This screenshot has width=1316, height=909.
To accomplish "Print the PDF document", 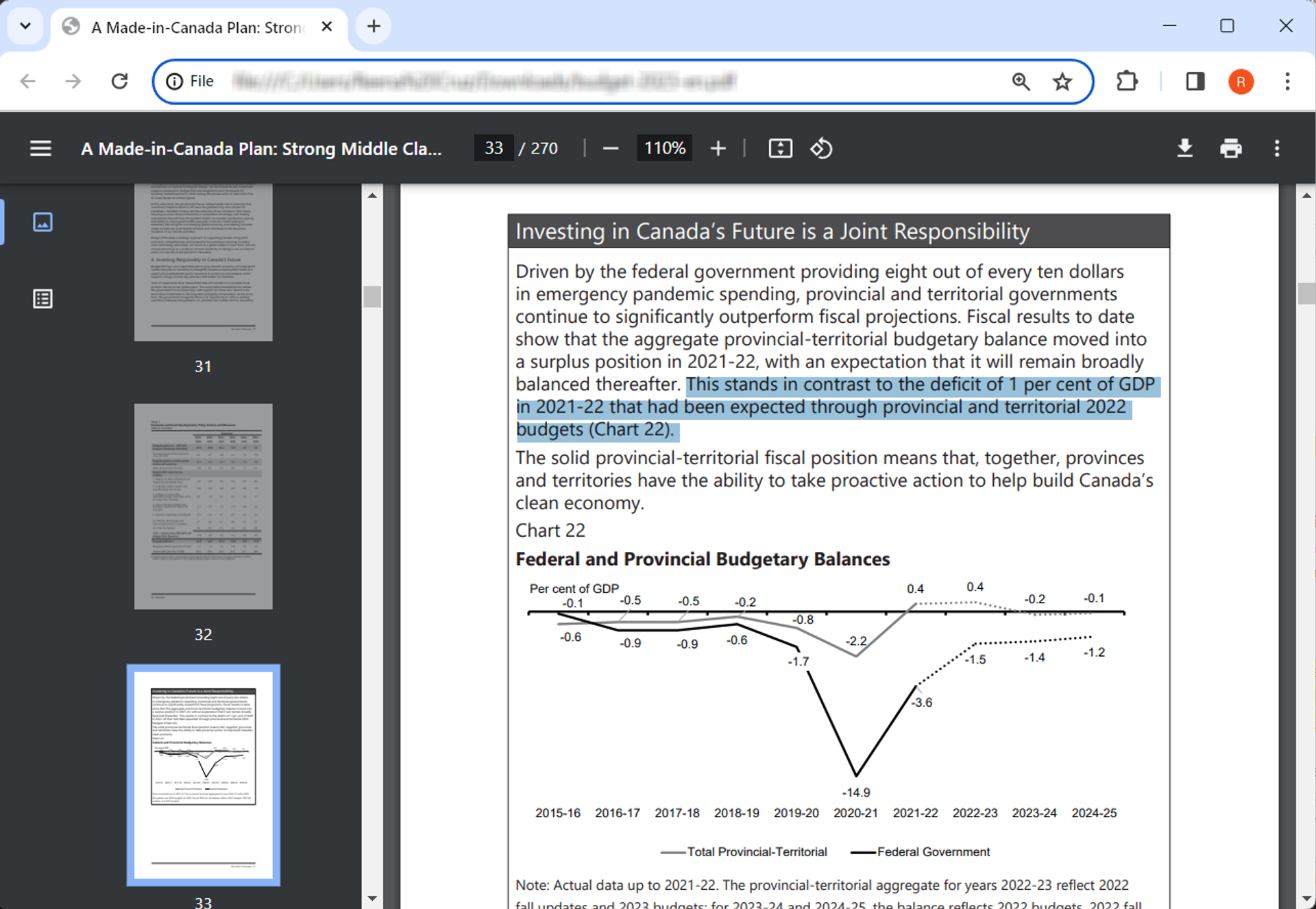I will click(1230, 148).
